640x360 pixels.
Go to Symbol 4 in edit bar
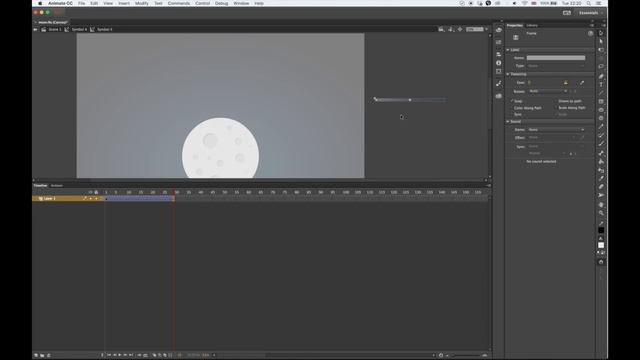(79, 29)
